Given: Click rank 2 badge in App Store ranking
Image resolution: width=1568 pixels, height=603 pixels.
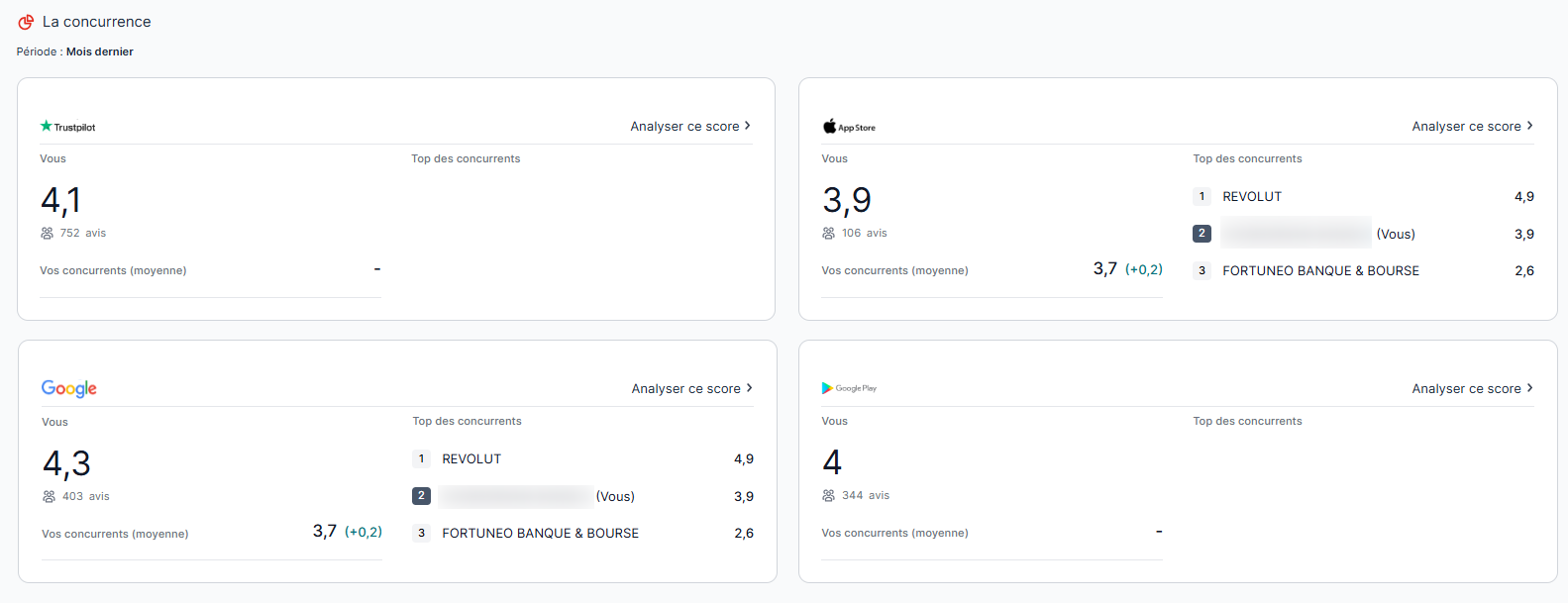Looking at the screenshot, I should tap(1202, 234).
